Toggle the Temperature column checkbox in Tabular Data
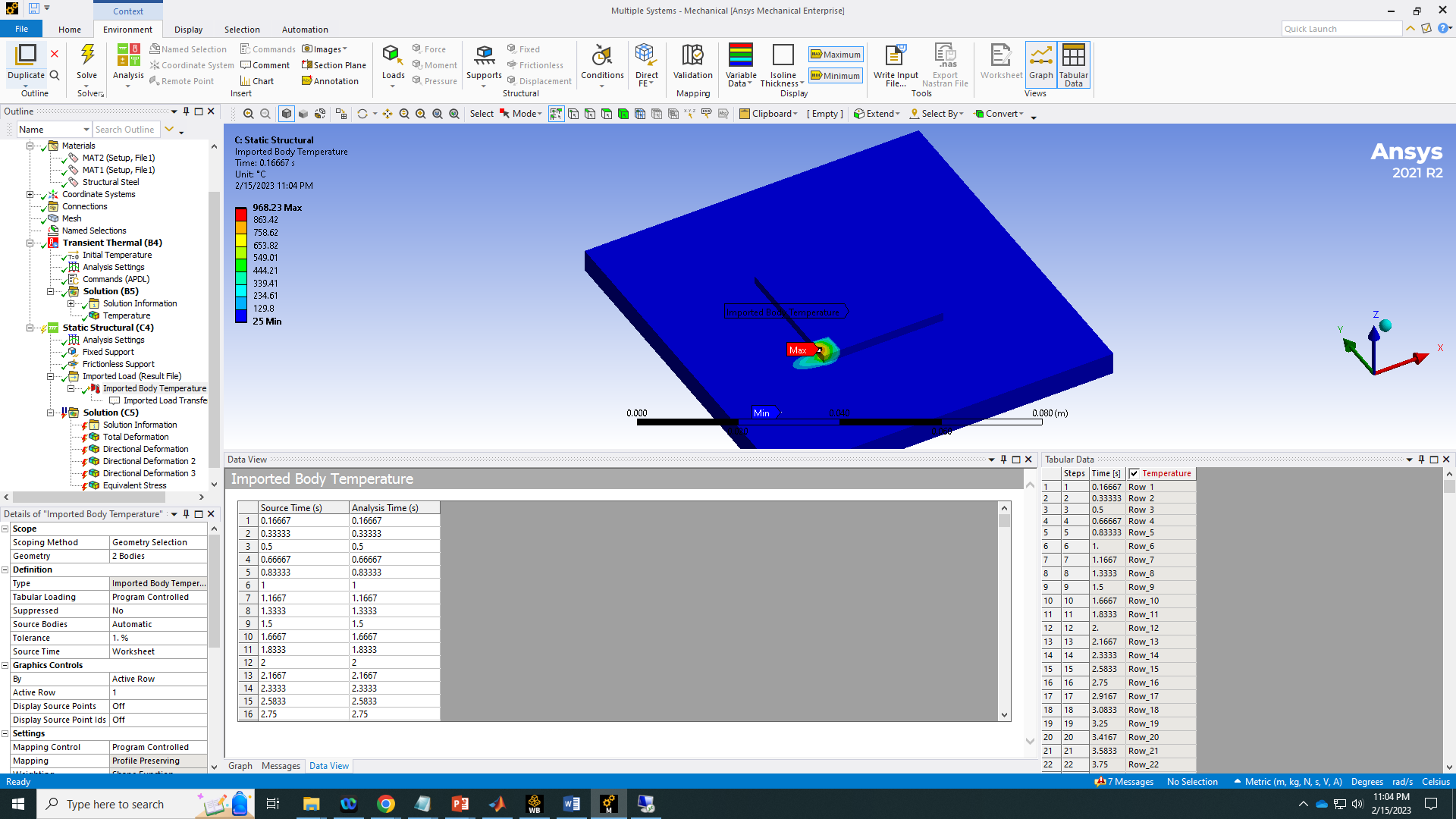The image size is (1456, 819). point(1134,474)
